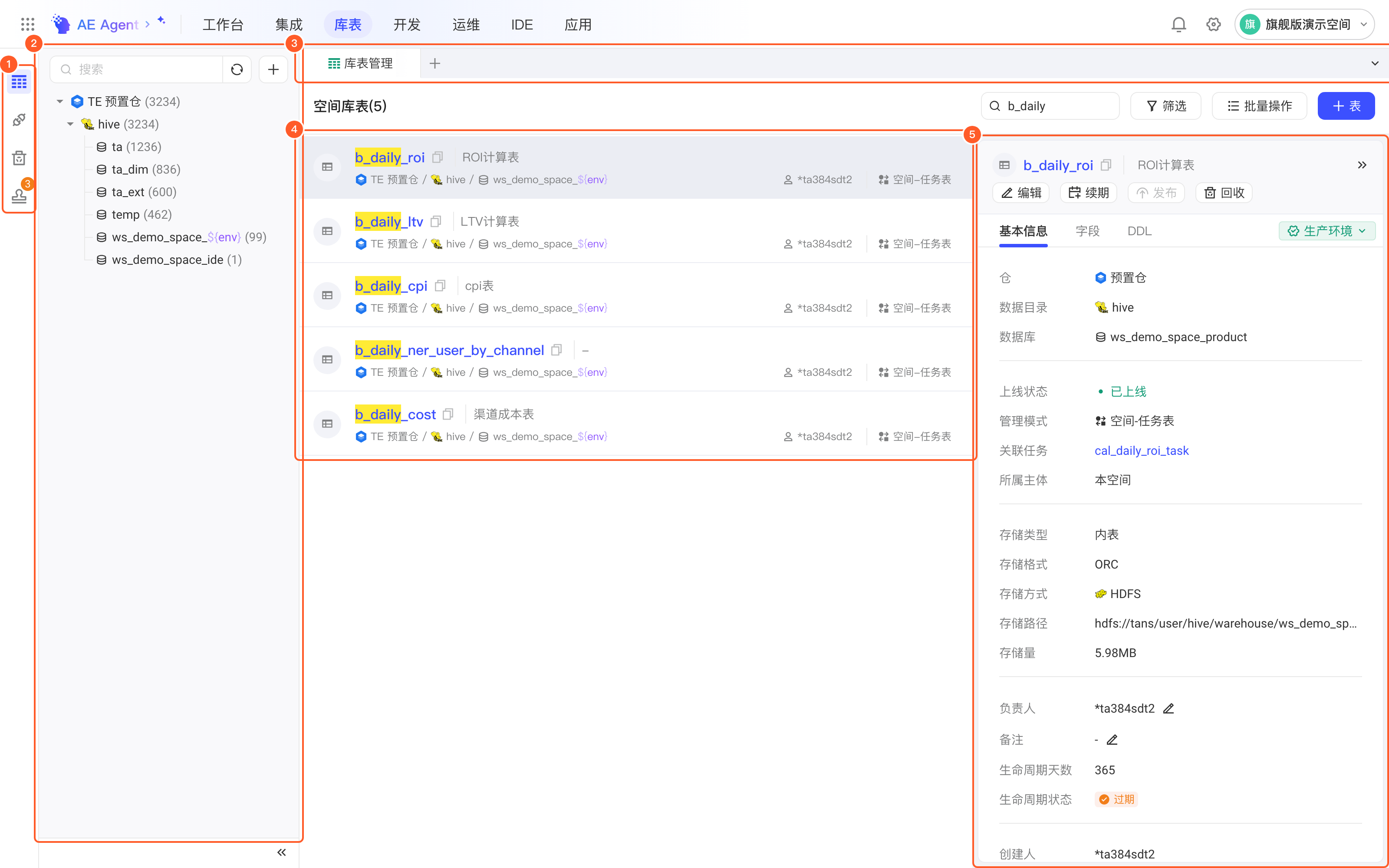Open the approval stamp sidebar icon
This screenshot has height=868, width=1389.
[x=19, y=196]
